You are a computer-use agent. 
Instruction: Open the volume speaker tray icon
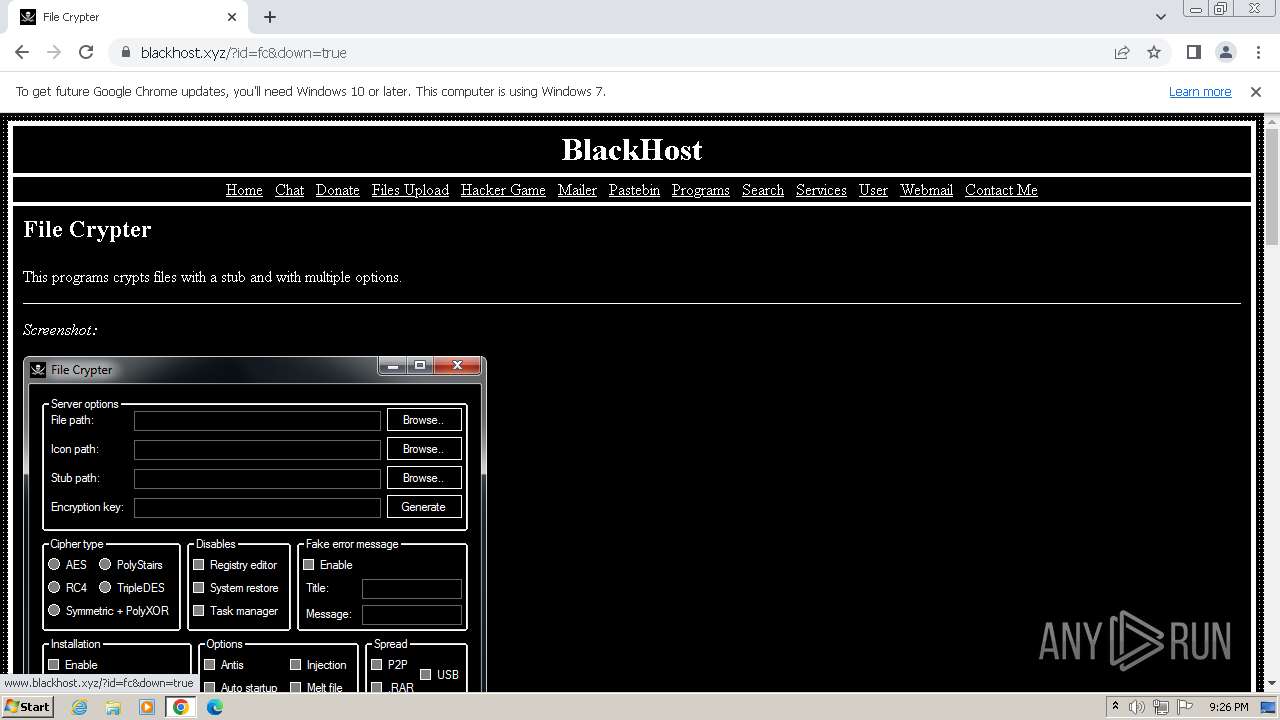pyautogui.click(x=1136, y=707)
